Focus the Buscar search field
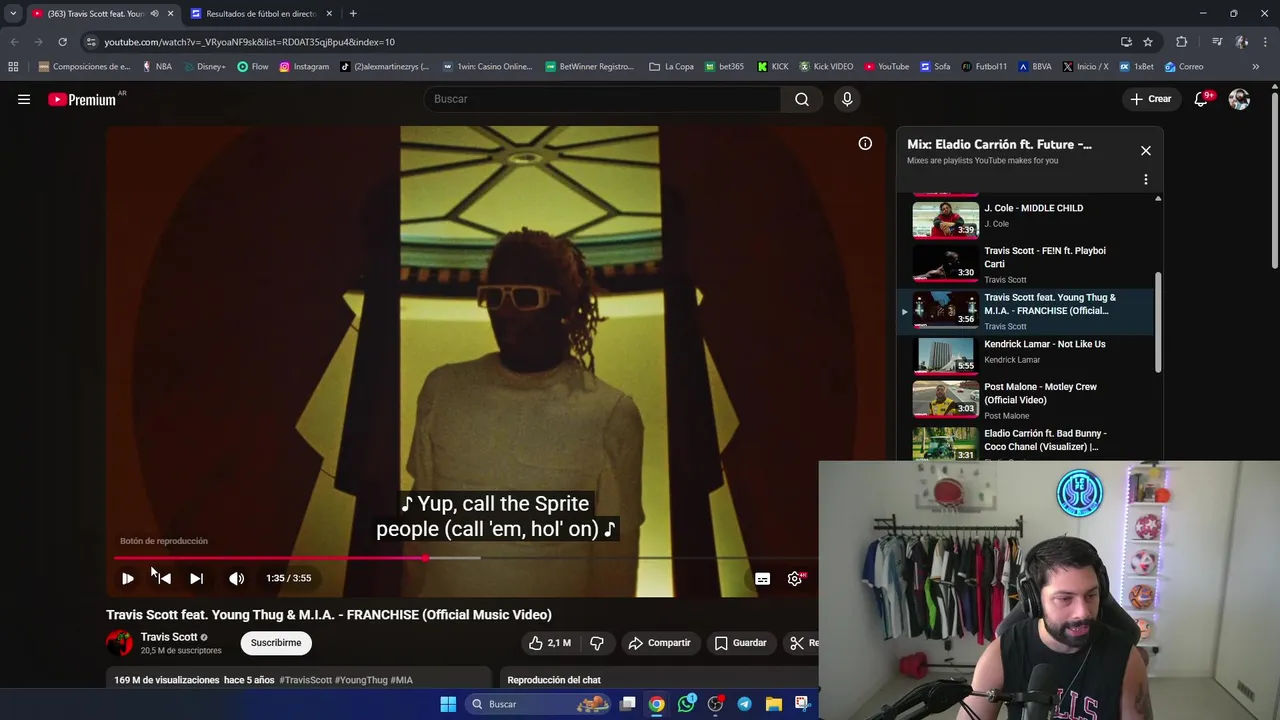This screenshot has width=1280, height=720. (602, 99)
